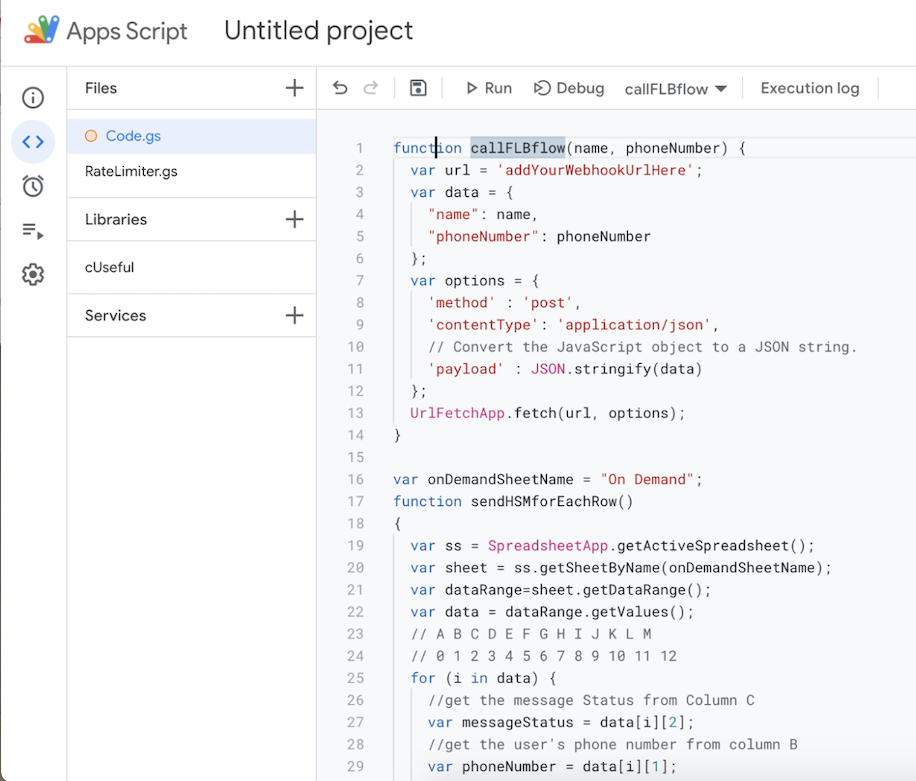Click the Debug button
This screenshot has height=781, width=916.
click(x=569, y=88)
